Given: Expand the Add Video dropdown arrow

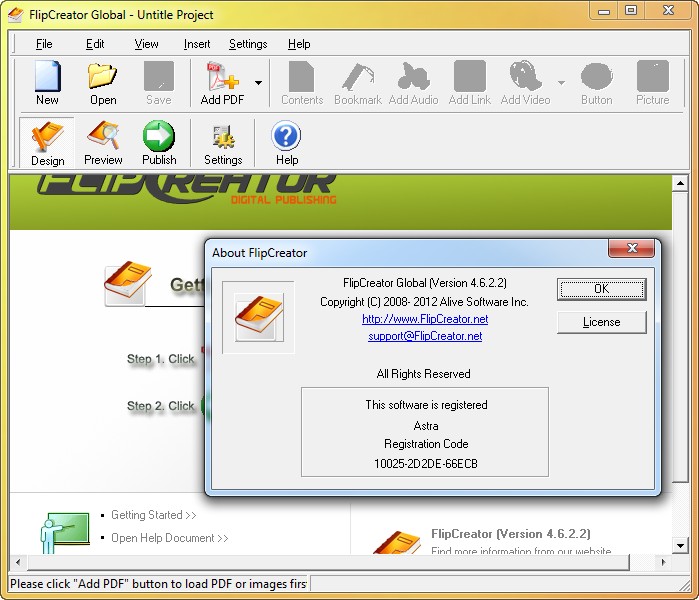Looking at the screenshot, I should 561,83.
